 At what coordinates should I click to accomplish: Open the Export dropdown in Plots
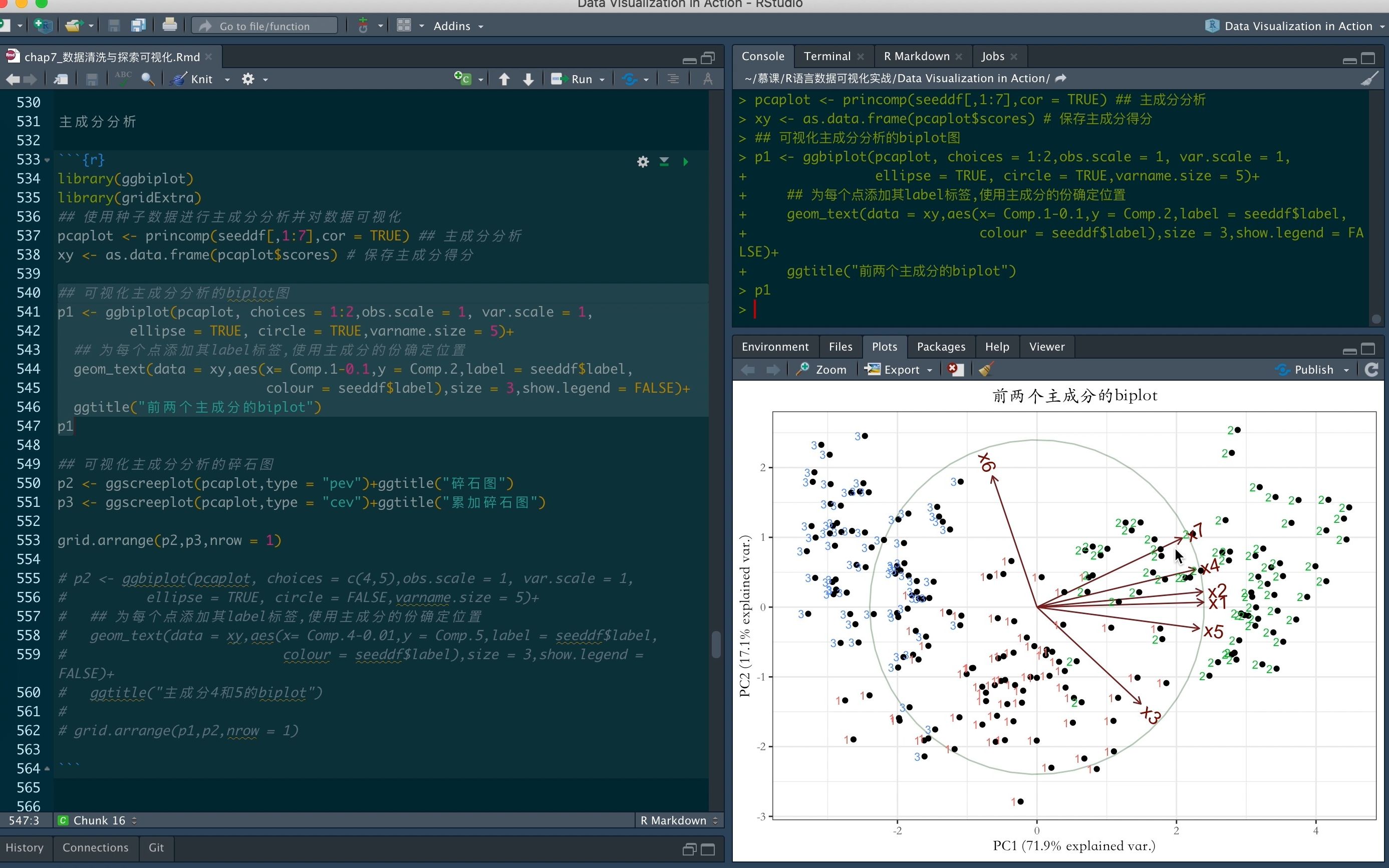point(899,370)
